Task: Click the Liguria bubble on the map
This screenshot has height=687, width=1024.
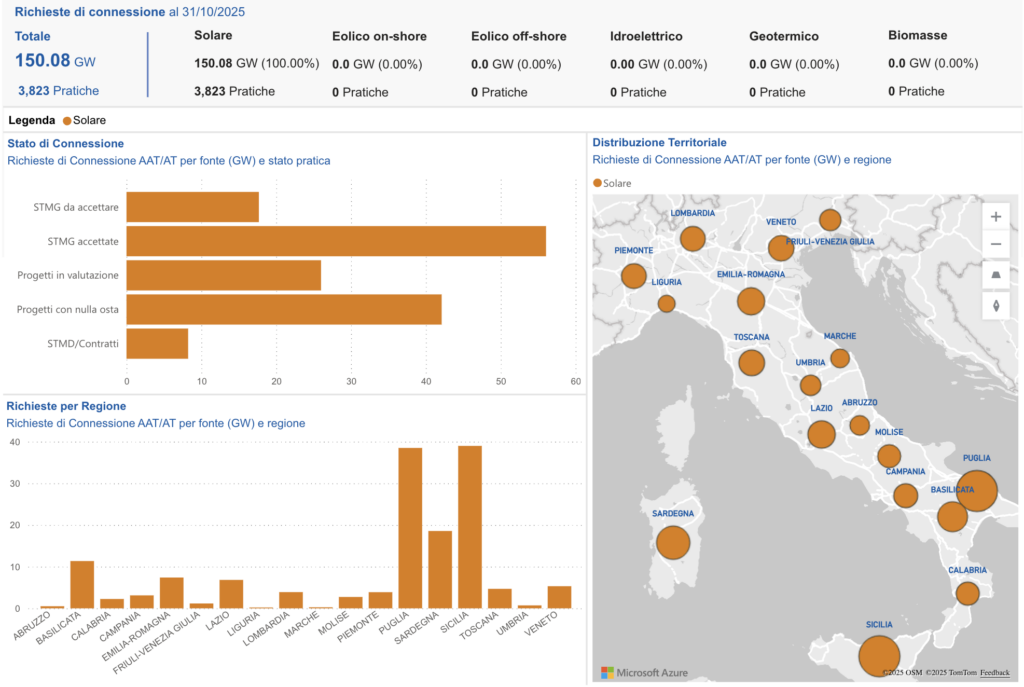Action: click(x=666, y=303)
